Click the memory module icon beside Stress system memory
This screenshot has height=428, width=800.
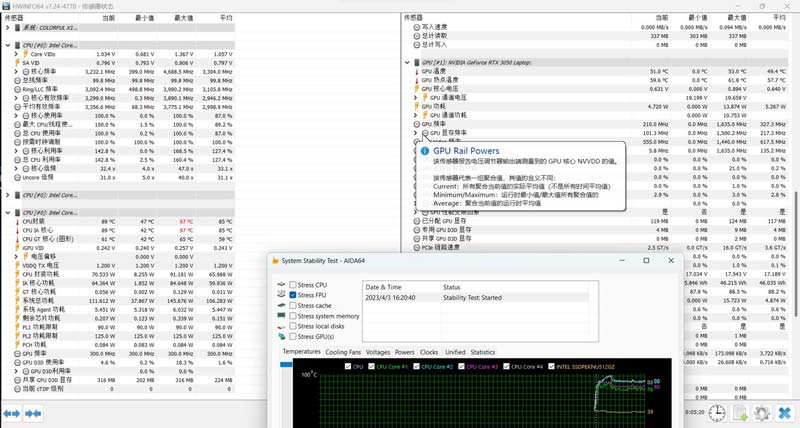[x=281, y=316]
